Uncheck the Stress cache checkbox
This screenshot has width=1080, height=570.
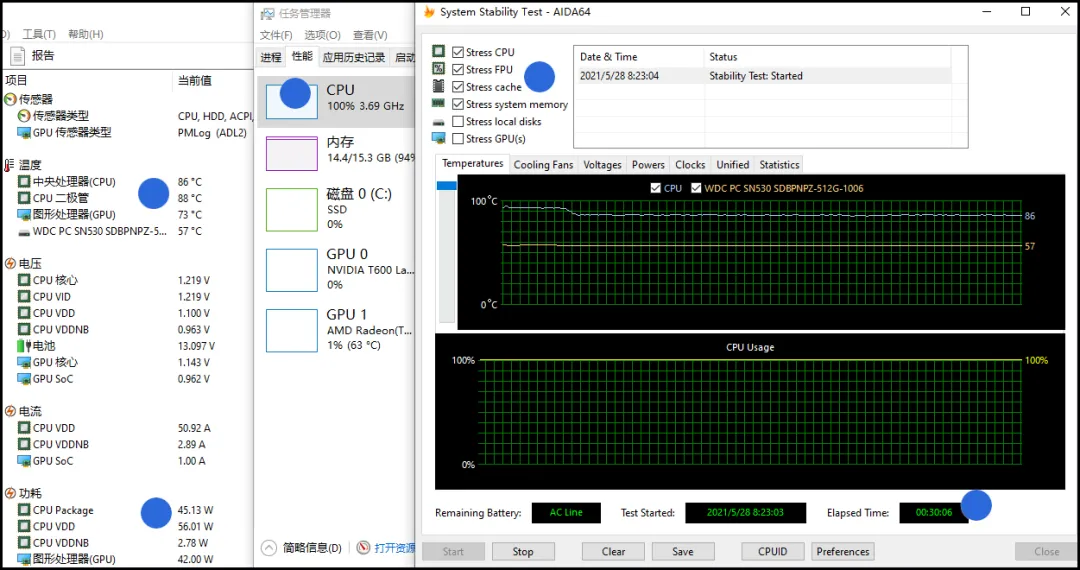click(458, 87)
